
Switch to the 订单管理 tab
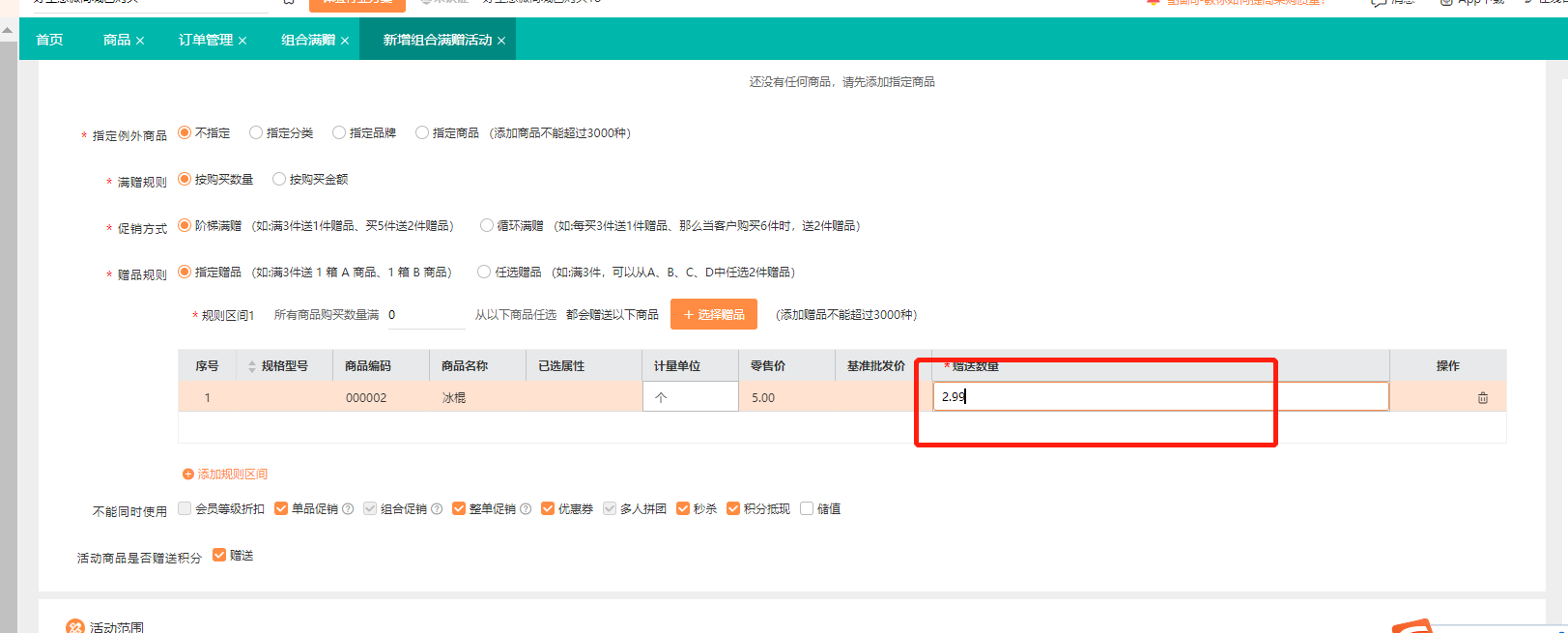pos(205,40)
